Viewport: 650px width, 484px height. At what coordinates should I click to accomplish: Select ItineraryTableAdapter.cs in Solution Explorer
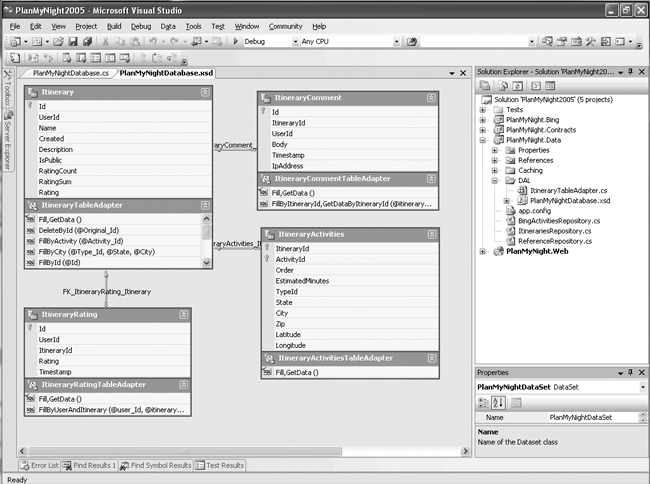coord(568,191)
